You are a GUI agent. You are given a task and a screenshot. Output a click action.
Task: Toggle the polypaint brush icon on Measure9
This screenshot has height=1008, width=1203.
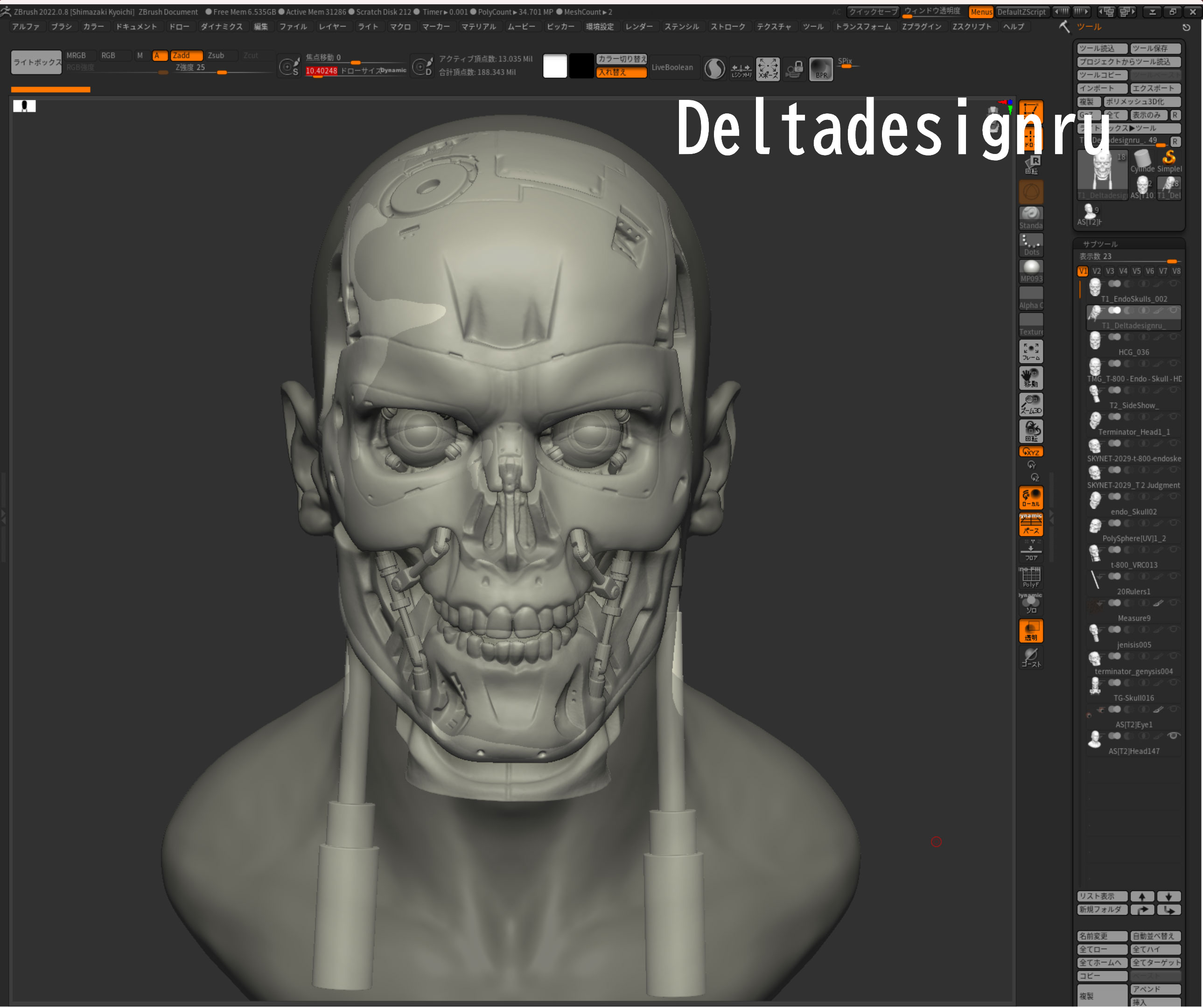(x=1158, y=603)
